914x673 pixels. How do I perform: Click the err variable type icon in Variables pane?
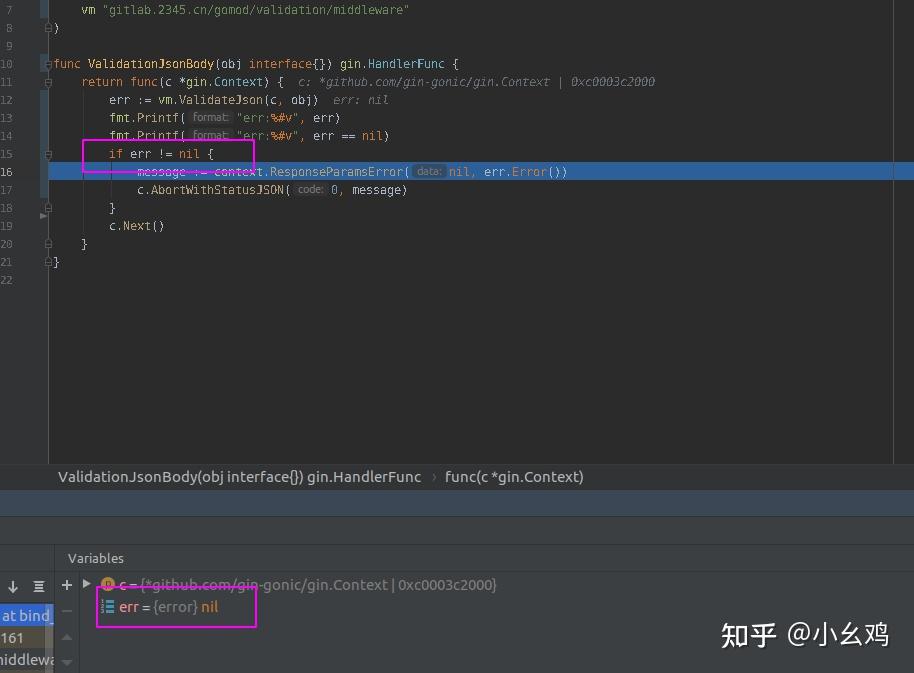tap(110, 607)
